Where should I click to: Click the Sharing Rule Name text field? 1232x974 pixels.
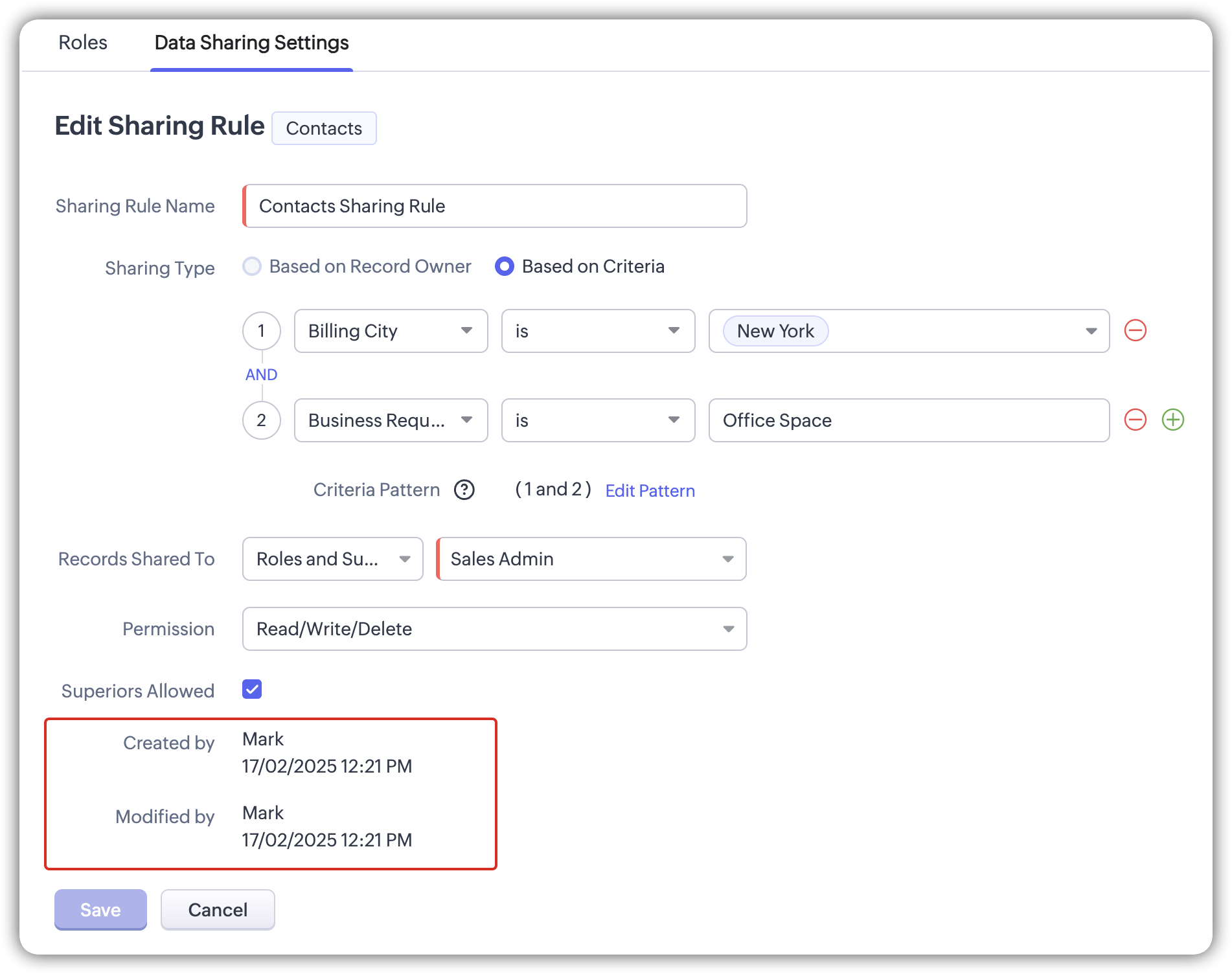point(496,206)
